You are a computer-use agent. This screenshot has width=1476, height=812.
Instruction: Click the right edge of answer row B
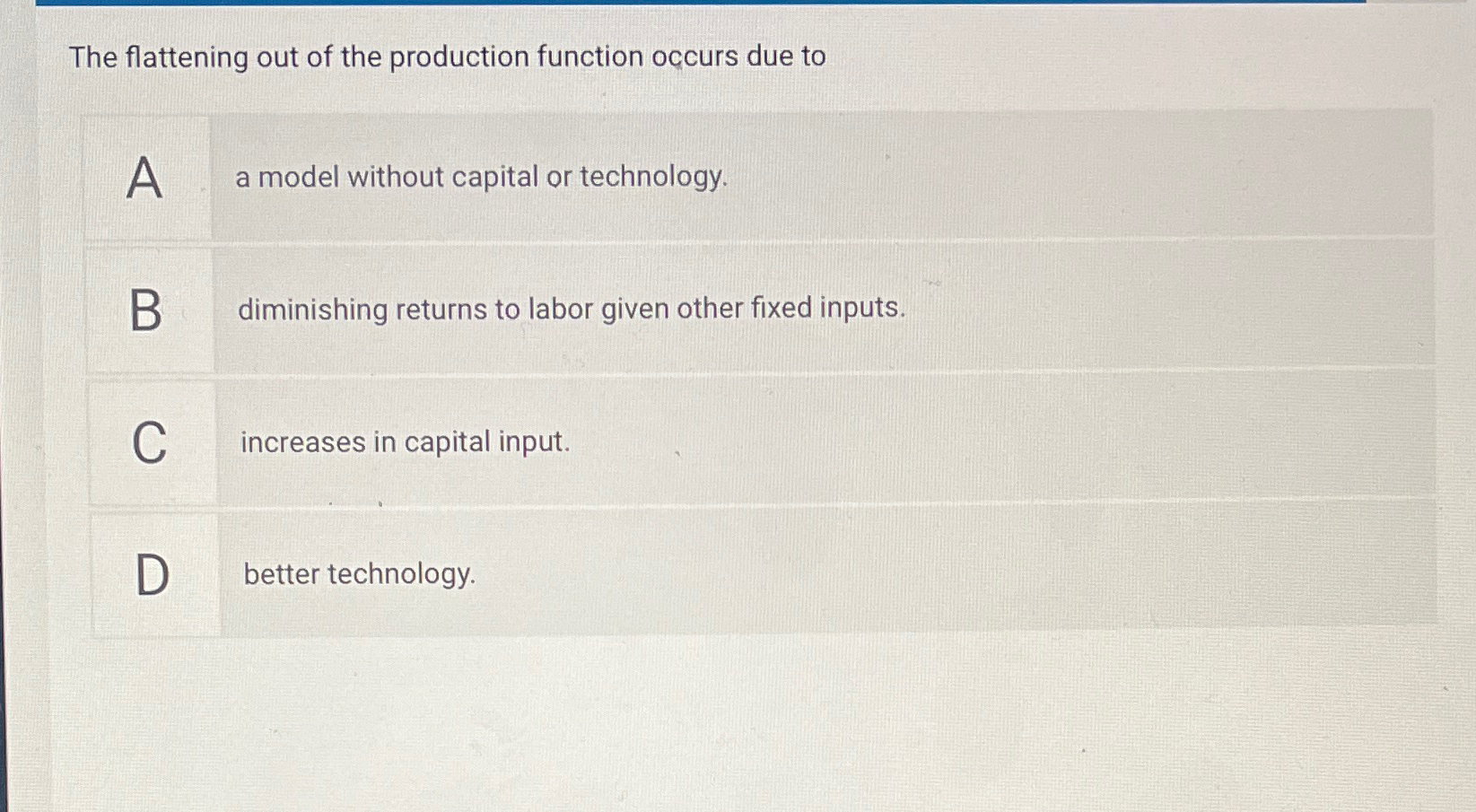click(x=1409, y=310)
